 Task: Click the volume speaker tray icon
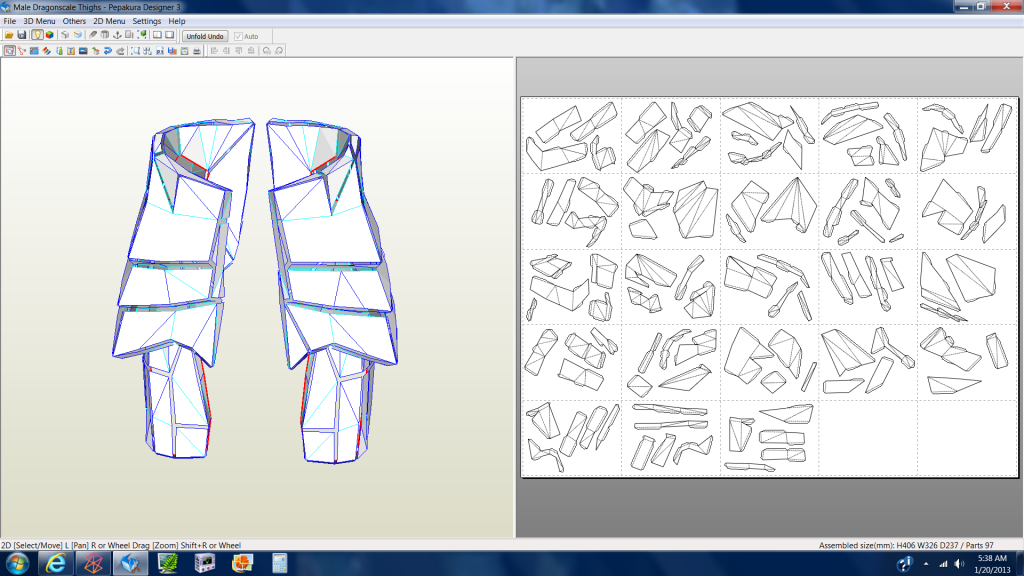coord(959,564)
